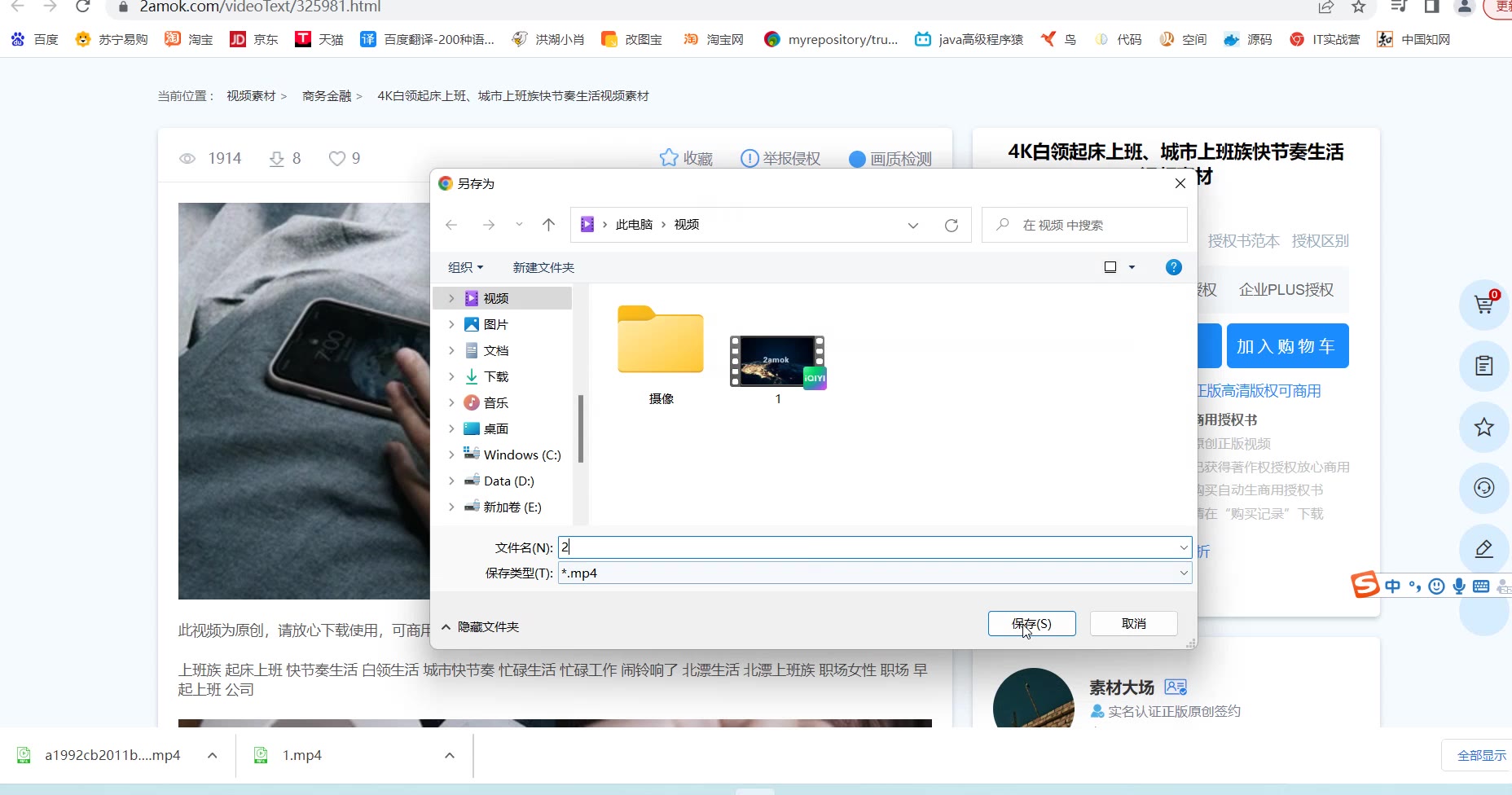Viewport: 1512px width, 795px height.
Task: Open the 组织 dropdown menu
Action: click(x=465, y=267)
